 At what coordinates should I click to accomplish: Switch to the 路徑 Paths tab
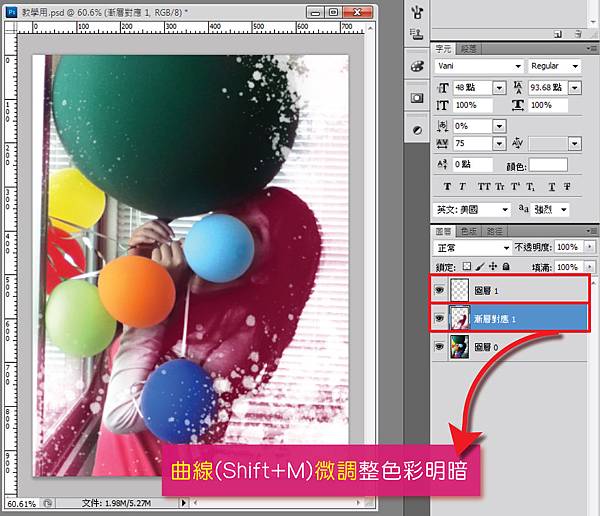point(495,231)
